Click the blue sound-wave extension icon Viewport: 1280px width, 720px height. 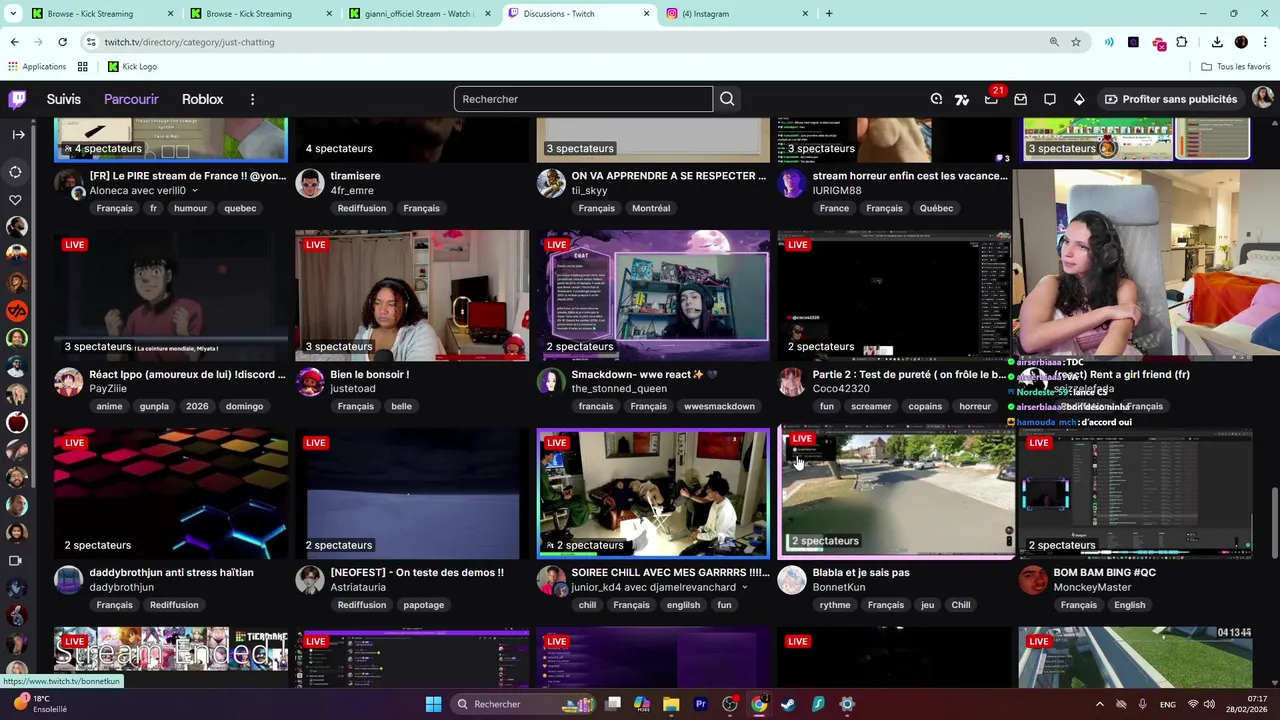(x=1109, y=42)
